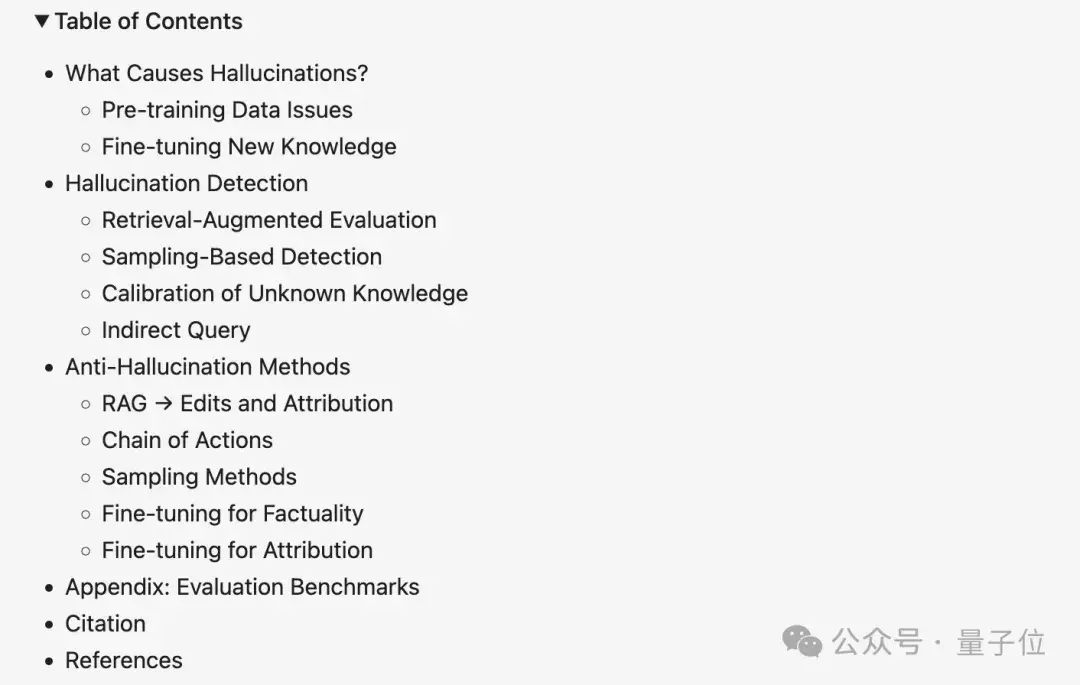The height and width of the screenshot is (685, 1080).
Task: Open Appendix: Evaluation Benchmarks
Action: tap(242, 587)
